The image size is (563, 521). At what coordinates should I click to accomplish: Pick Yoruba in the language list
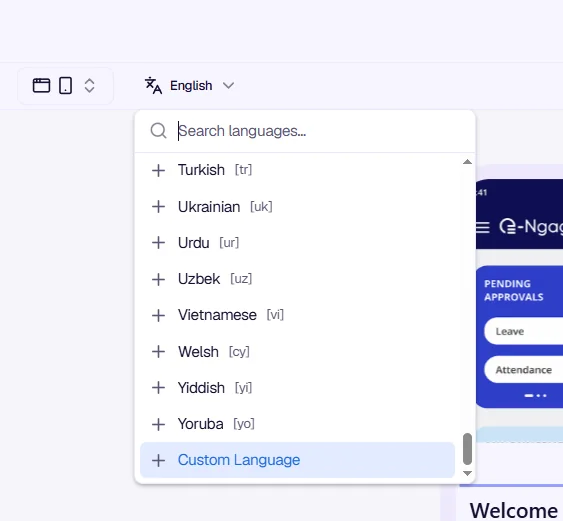click(297, 424)
